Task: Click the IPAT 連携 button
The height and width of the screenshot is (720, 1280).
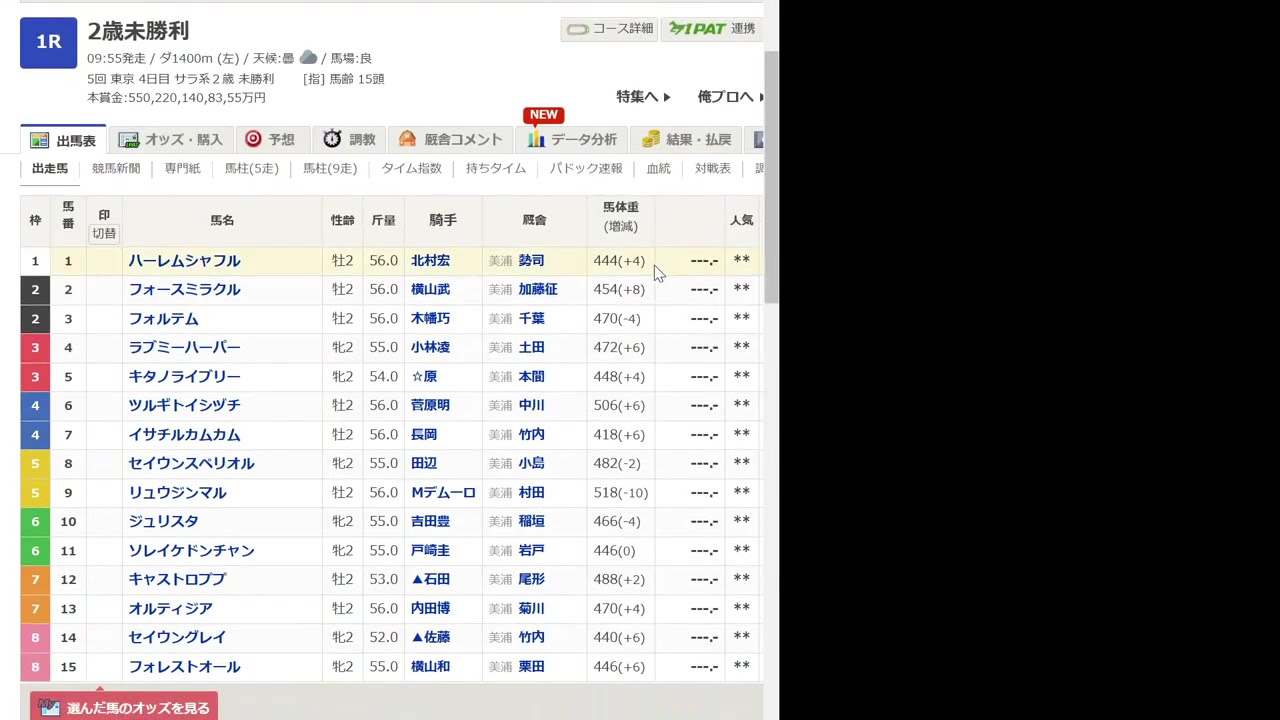Action: tap(711, 29)
